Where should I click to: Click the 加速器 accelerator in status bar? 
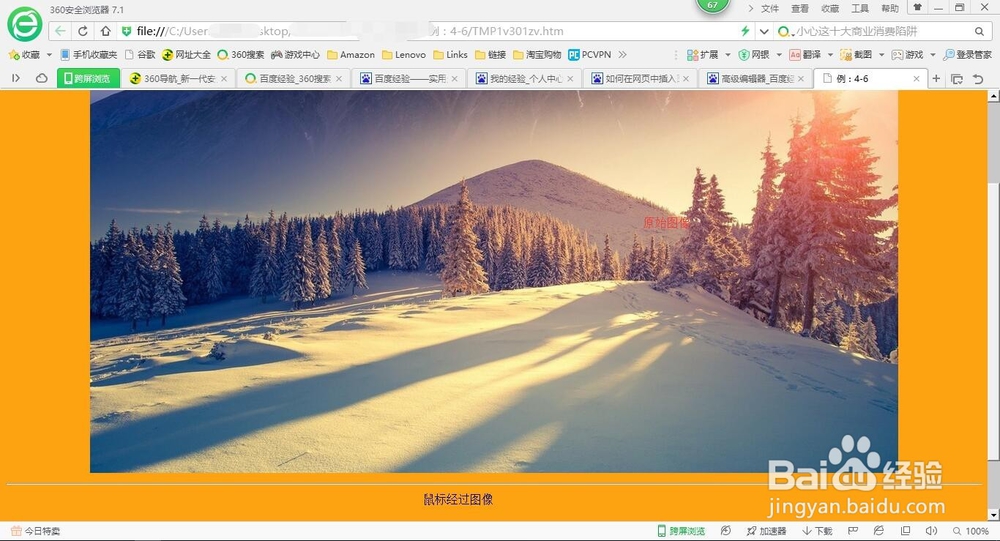(767, 531)
